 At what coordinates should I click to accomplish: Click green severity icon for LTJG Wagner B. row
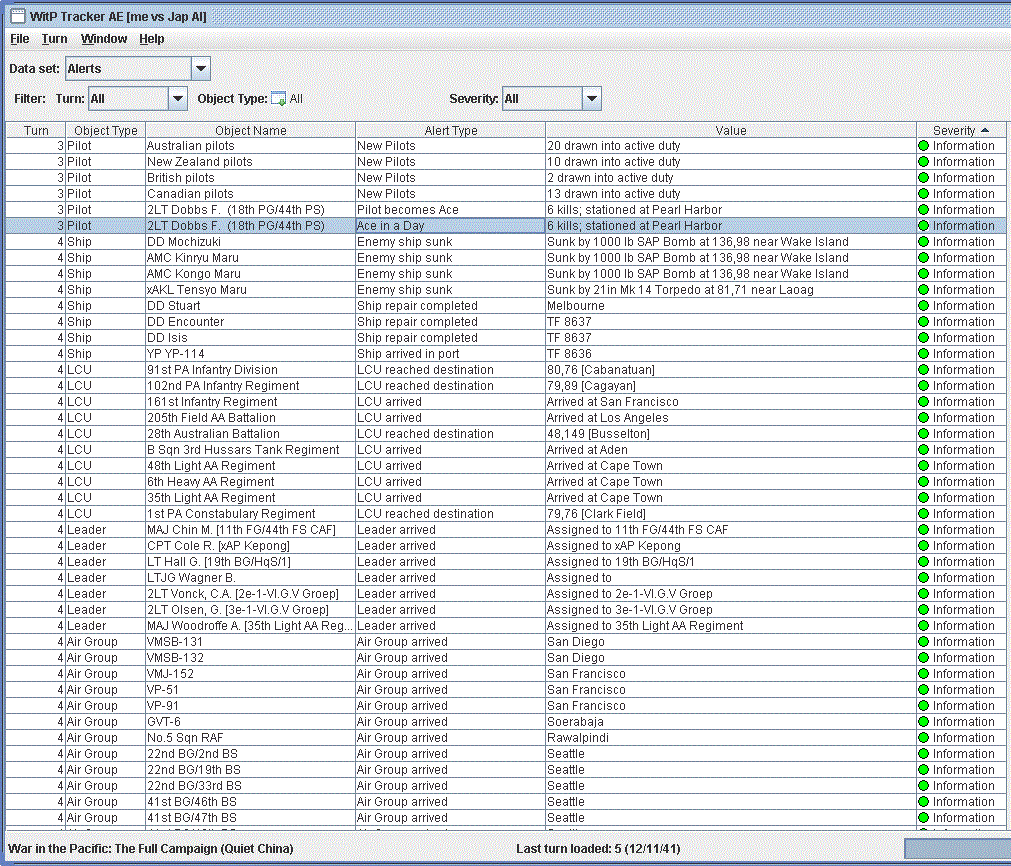pyautogui.click(x=923, y=578)
